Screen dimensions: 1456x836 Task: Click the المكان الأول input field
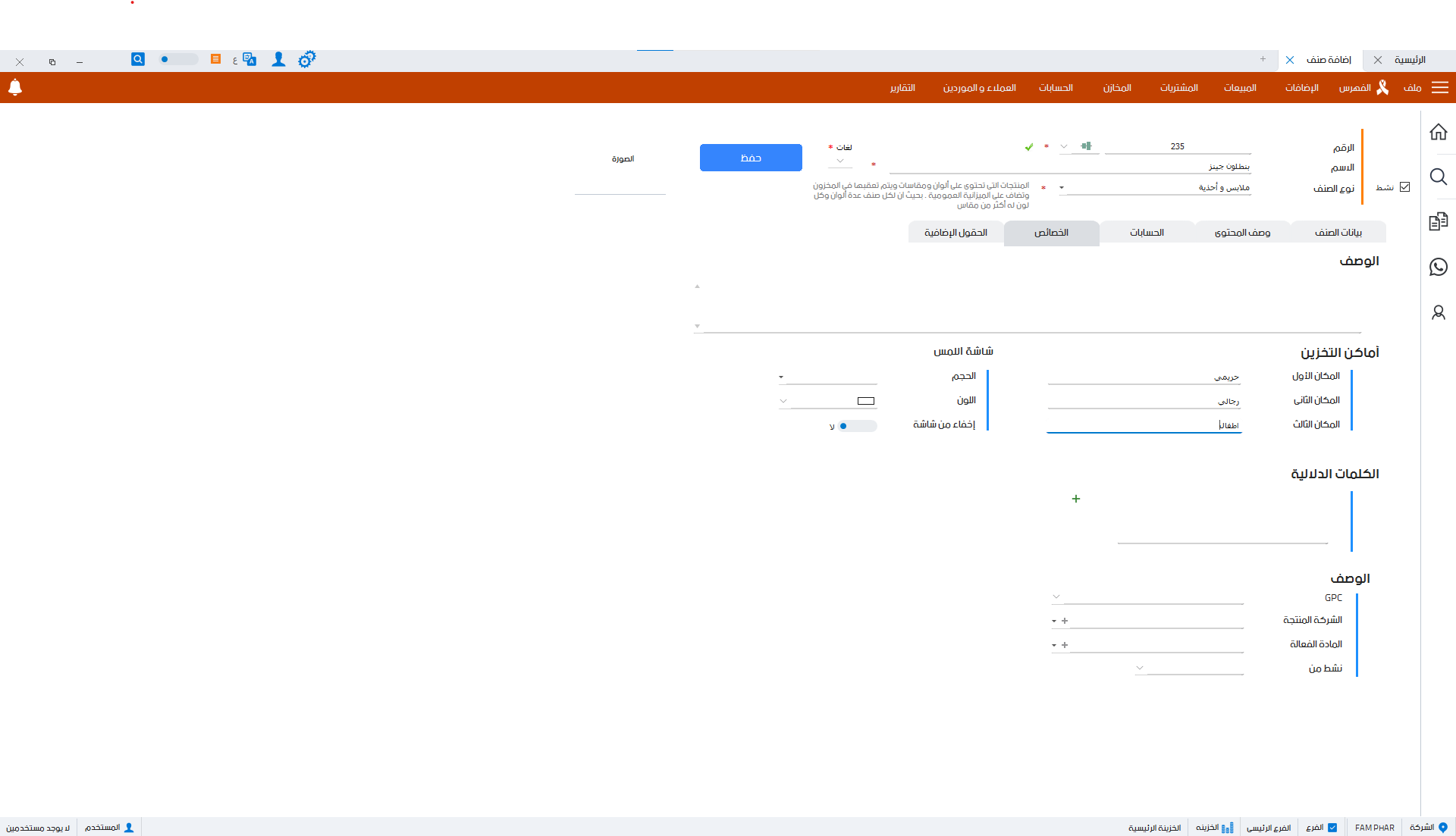[1144, 377]
